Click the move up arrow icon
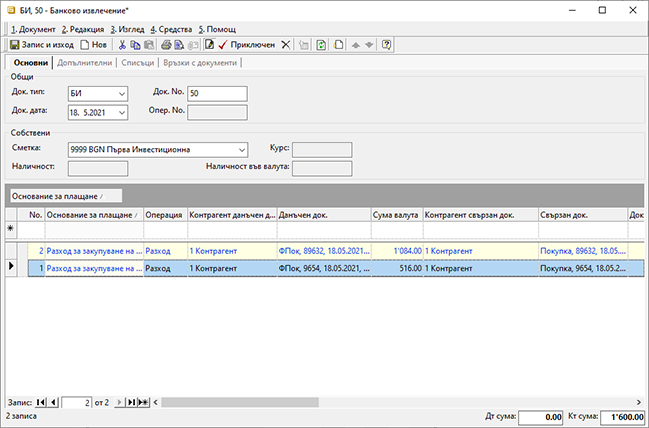Image resolution: width=649 pixels, height=428 pixels. click(356, 45)
